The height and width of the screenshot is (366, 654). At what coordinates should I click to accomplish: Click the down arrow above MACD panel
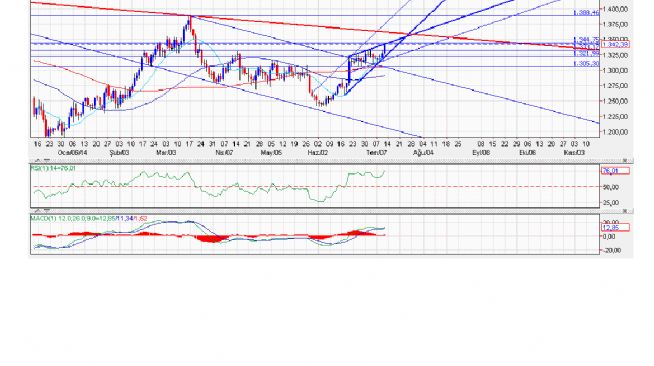point(47,211)
